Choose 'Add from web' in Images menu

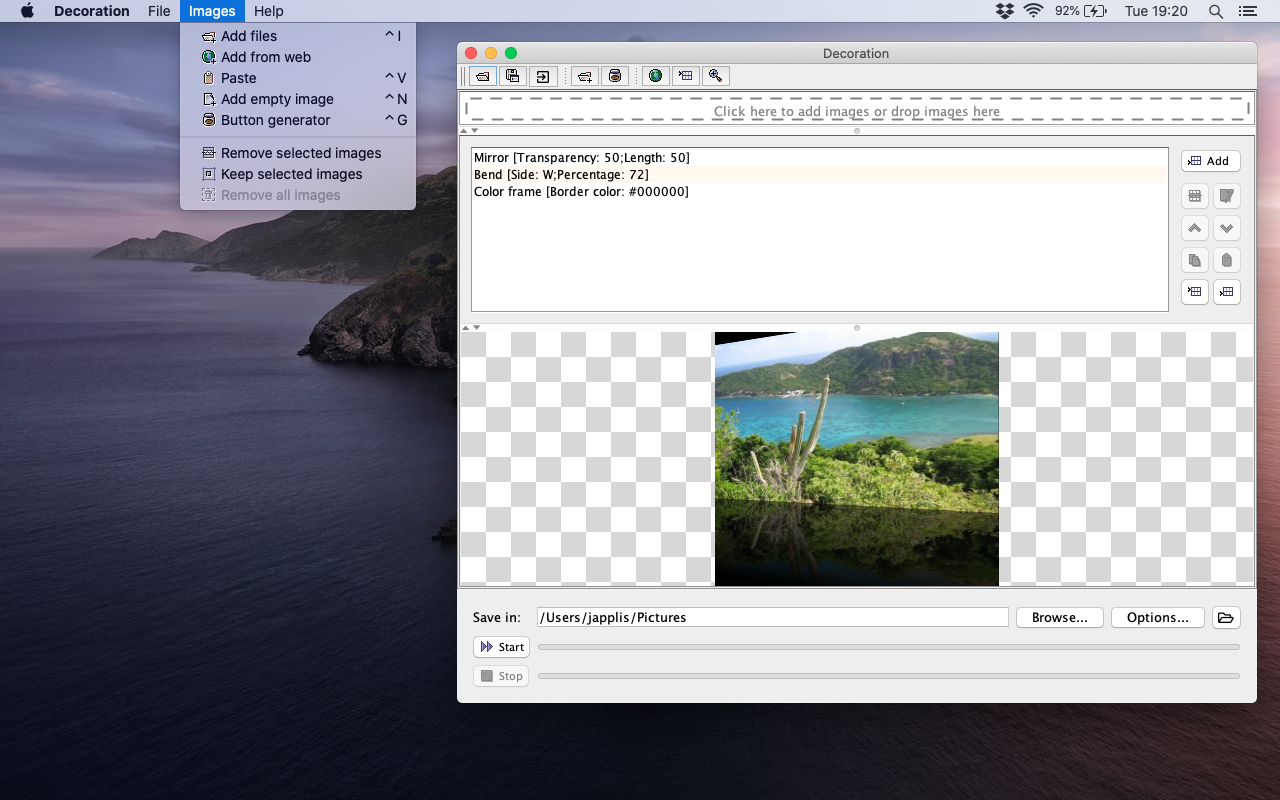tap(265, 57)
